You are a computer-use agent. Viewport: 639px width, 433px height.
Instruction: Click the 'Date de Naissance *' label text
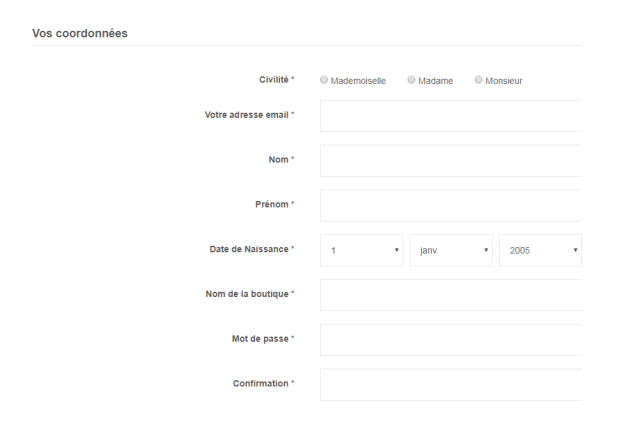click(252, 249)
